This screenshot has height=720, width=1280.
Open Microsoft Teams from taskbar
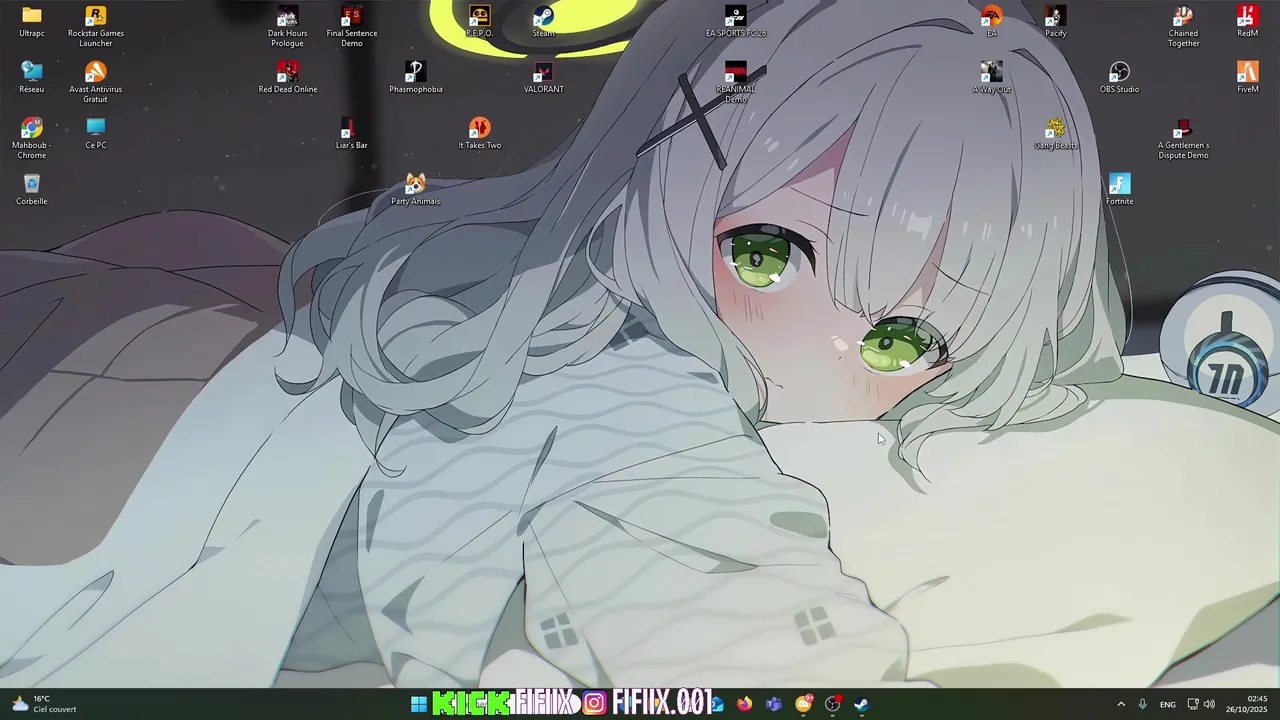tap(774, 704)
